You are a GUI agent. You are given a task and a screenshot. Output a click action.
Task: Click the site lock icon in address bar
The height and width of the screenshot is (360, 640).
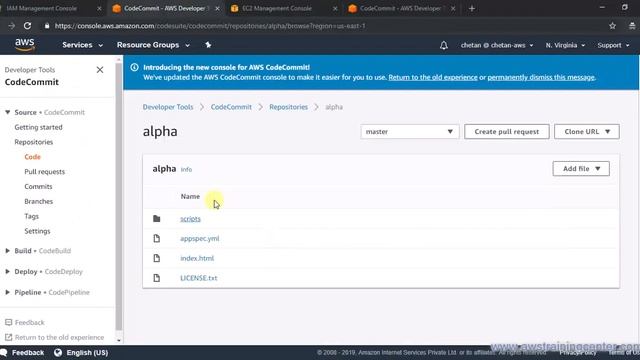coord(47,26)
